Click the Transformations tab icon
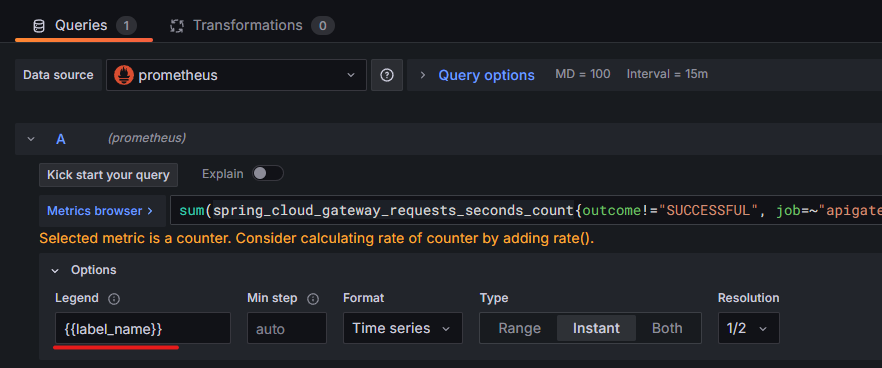The image size is (882, 368). point(177,26)
